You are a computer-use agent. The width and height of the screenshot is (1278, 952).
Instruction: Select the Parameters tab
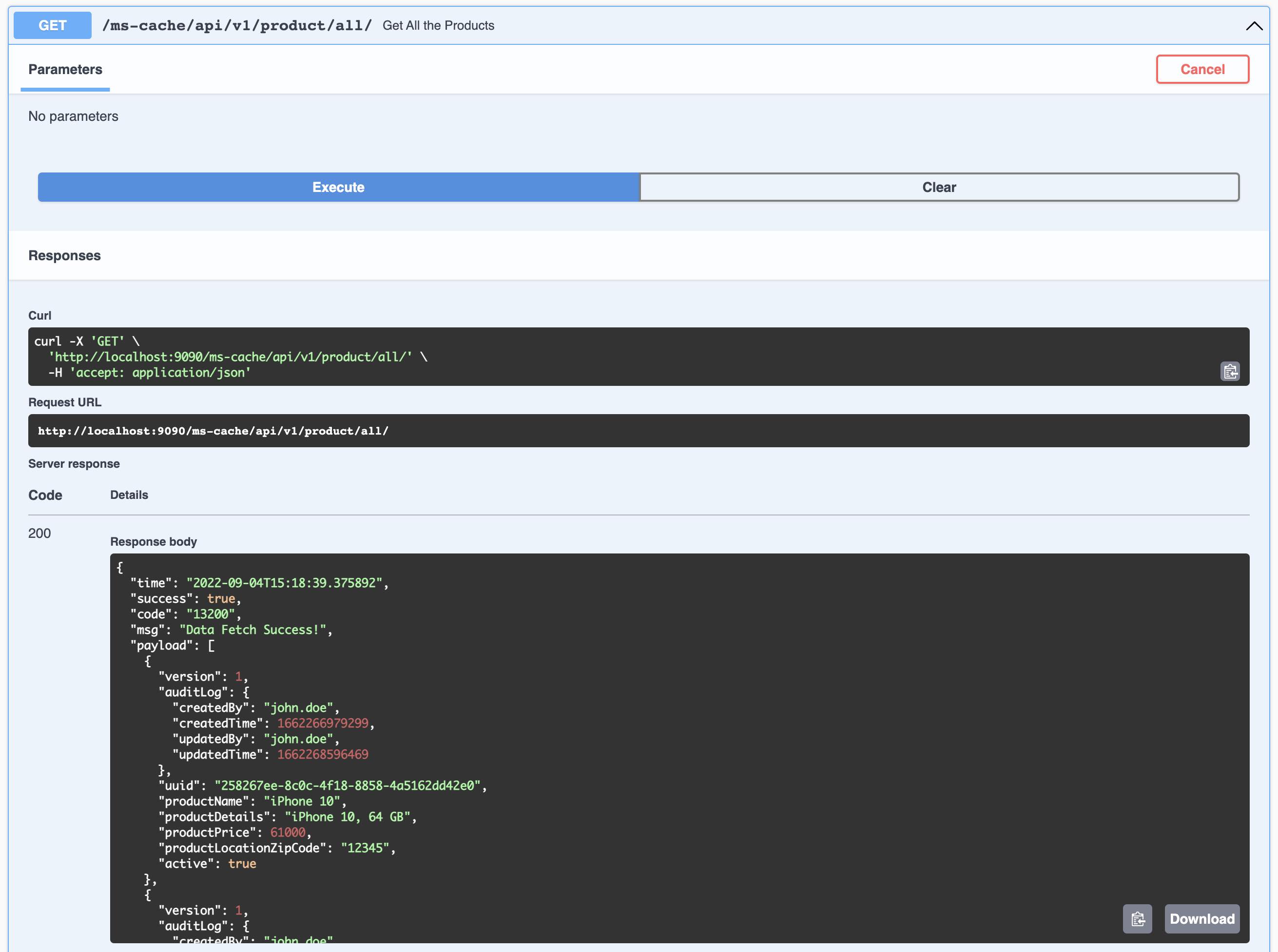coord(65,69)
